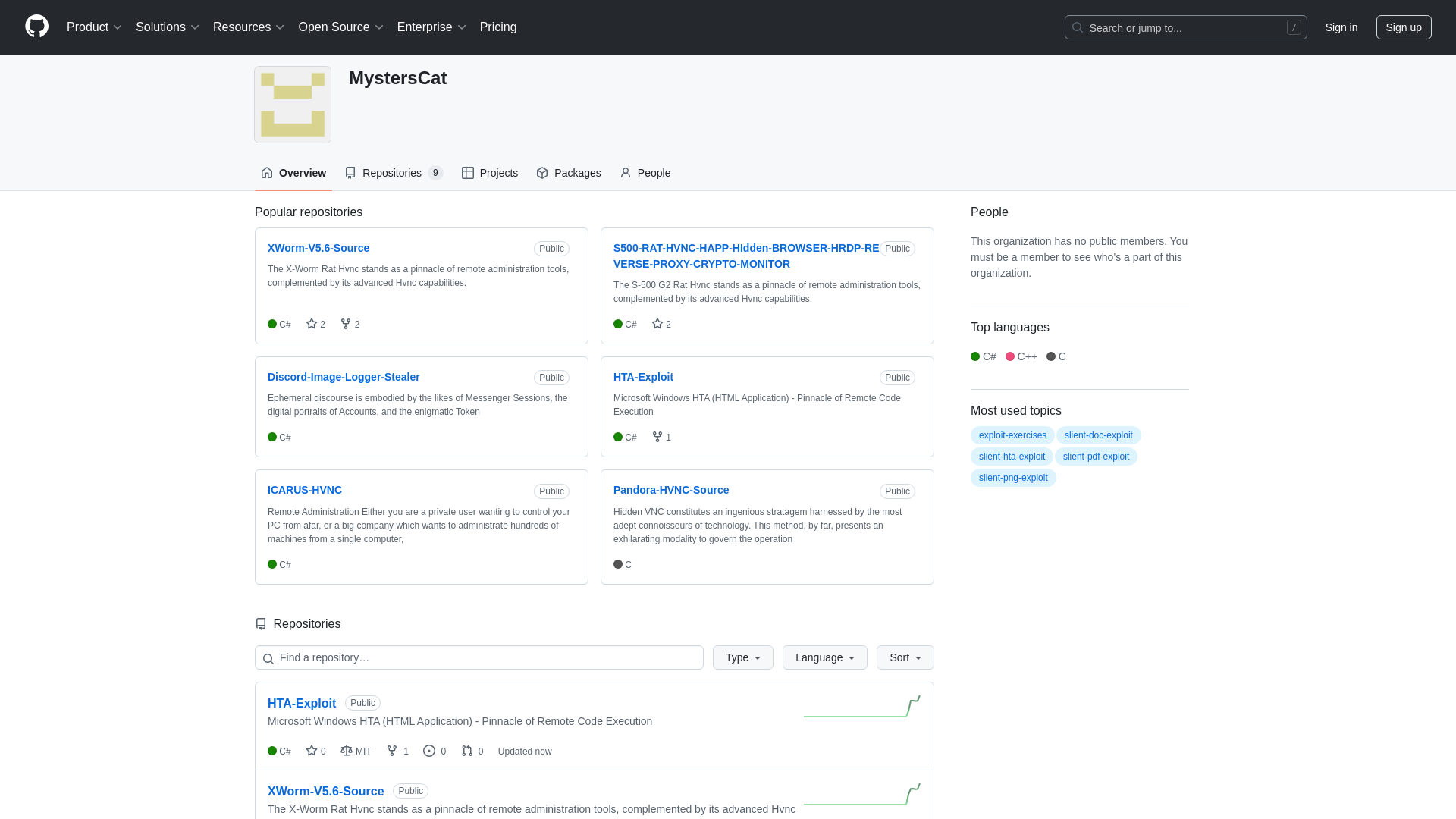This screenshot has width=1456, height=819.
Task: Click star icon on XWorm-V5.6-Source card
Action: coord(312,324)
